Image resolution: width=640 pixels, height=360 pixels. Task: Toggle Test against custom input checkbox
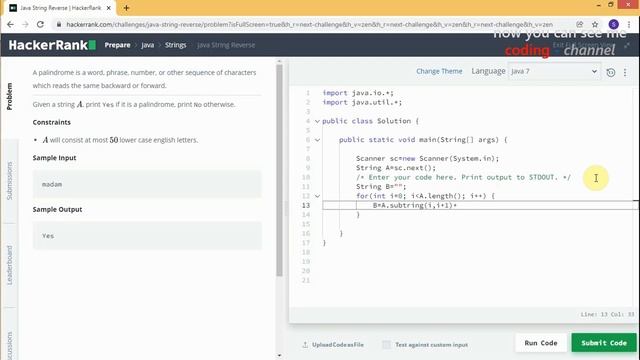(386, 344)
